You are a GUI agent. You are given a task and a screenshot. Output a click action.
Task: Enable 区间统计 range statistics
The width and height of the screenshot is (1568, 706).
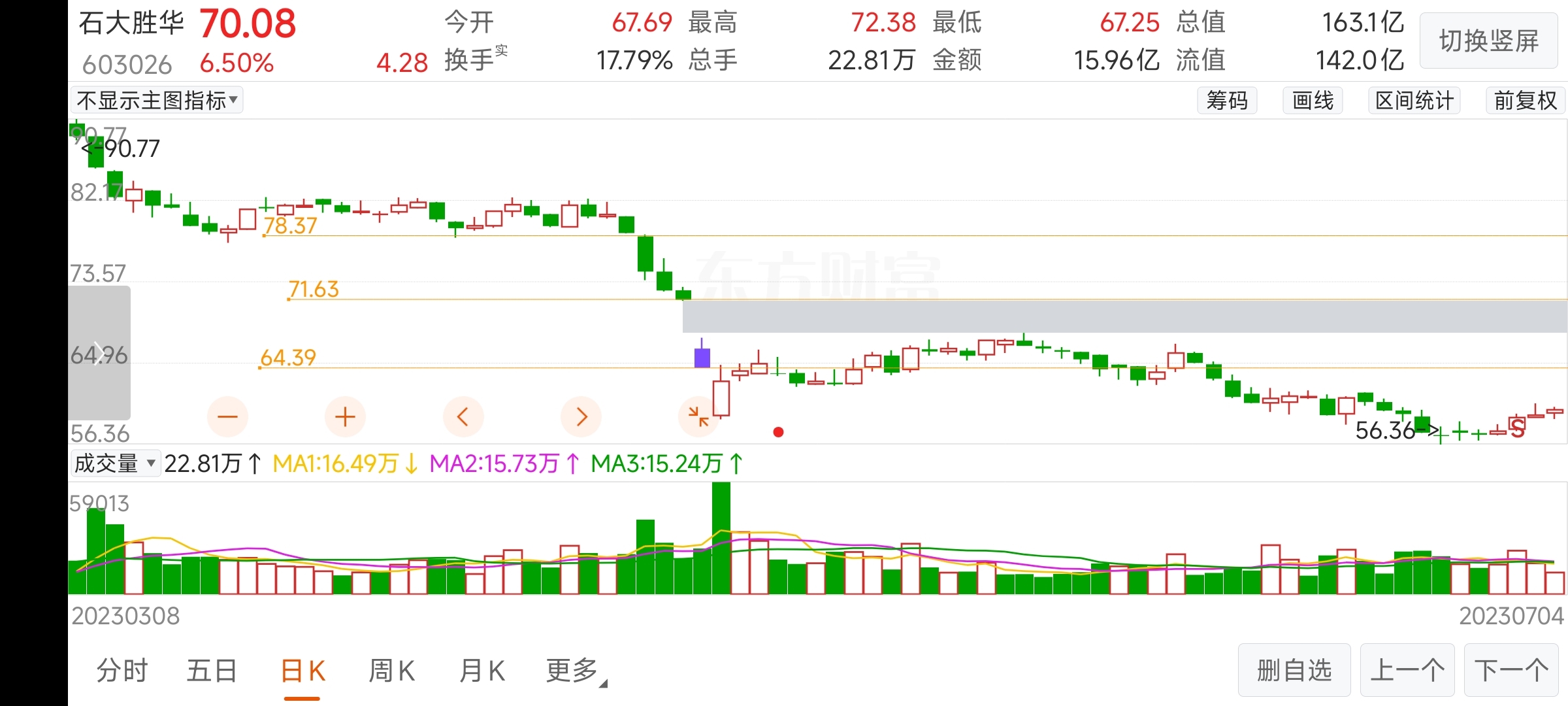coord(1414,101)
